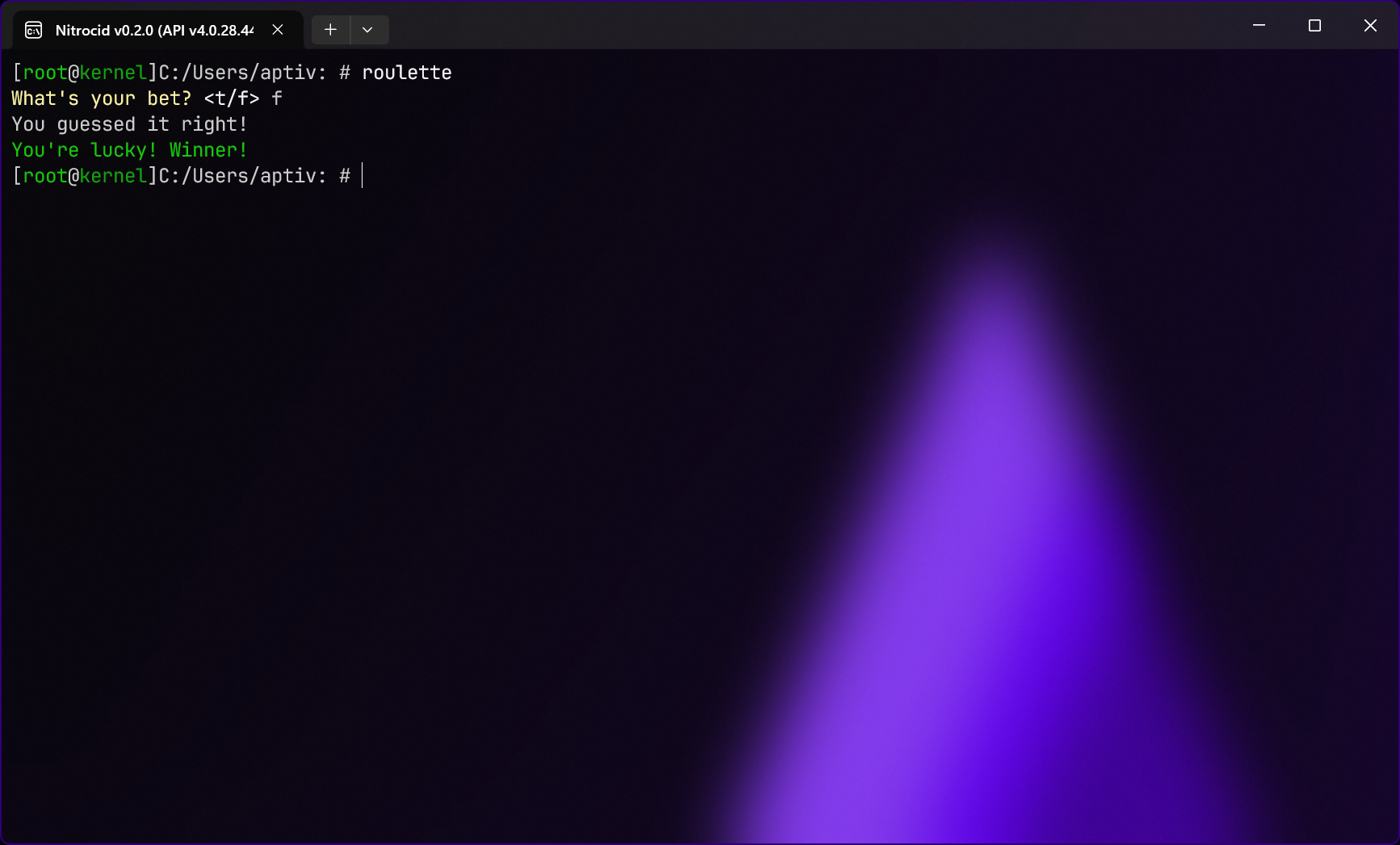Image resolution: width=1400 pixels, height=845 pixels.
Task: Select the Nitrocid v0.2.0 terminal tab
Action: pos(158,30)
